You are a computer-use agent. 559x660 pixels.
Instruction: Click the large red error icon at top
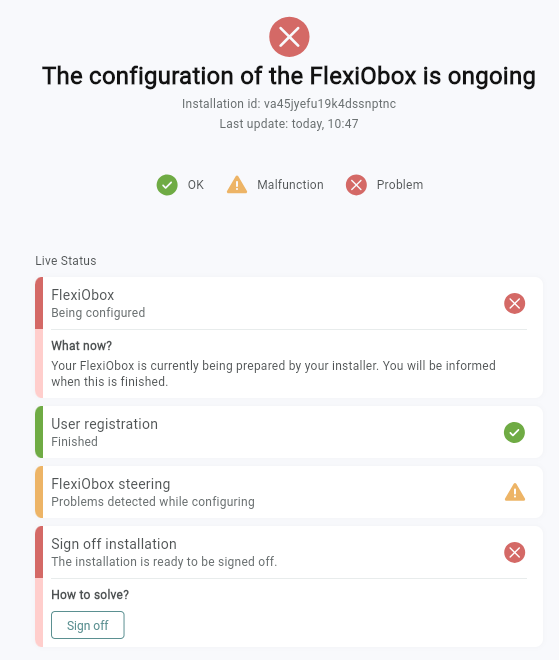289,37
